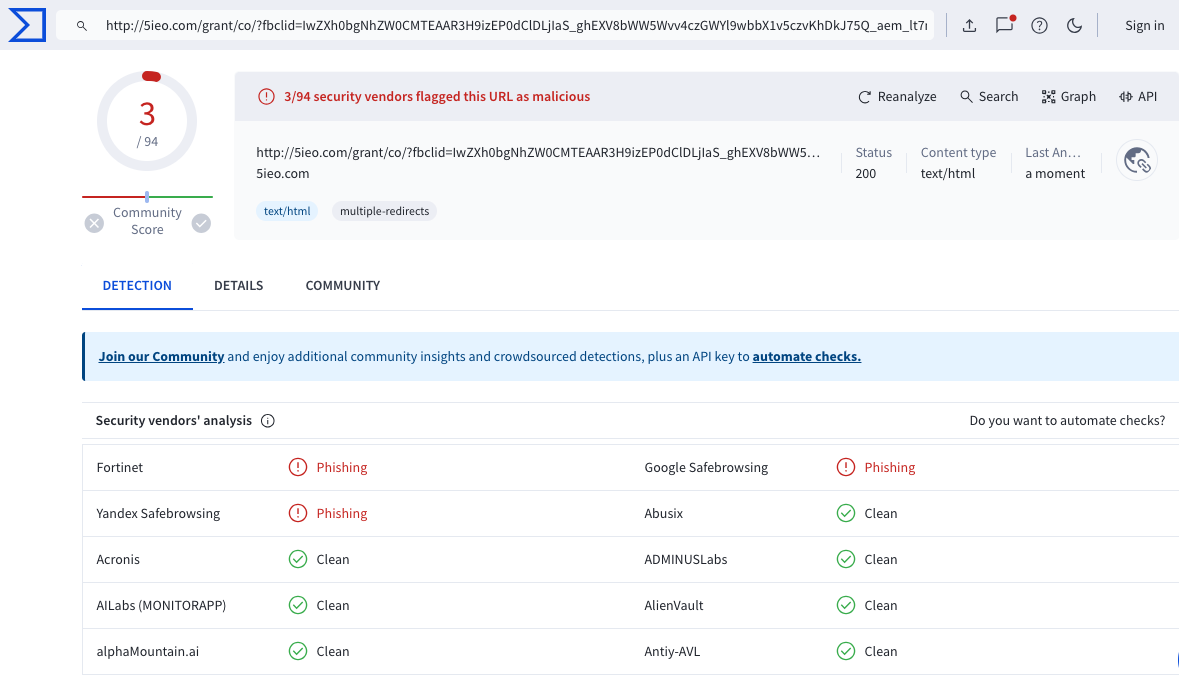The image size is (1179, 675).
Task: Select the Google Safebrowsing vendor name
Action: (x=706, y=468)
